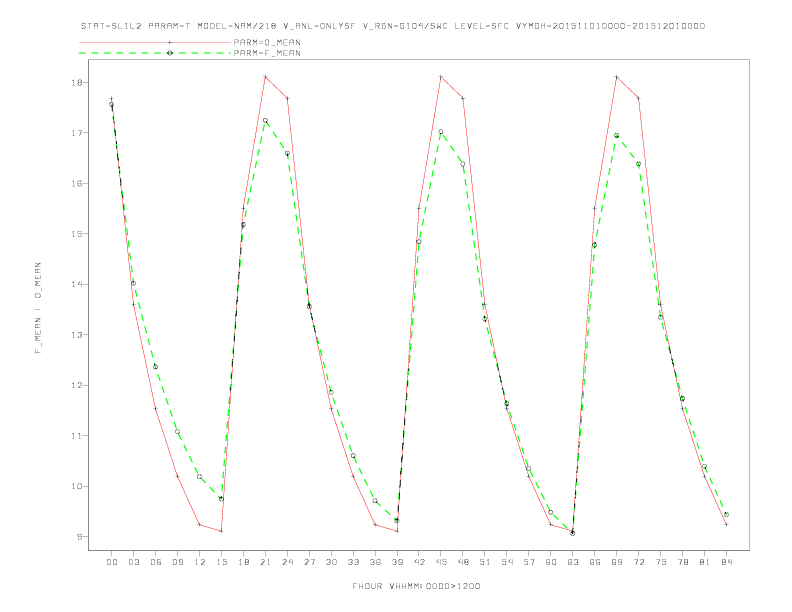Click x-axis tick label 21
The width and height of the screenshot is (792, 612).
265,562
